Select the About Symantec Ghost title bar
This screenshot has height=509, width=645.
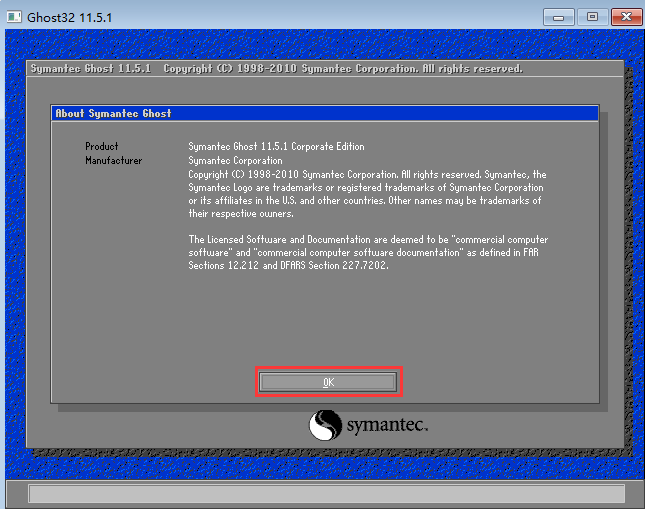click(325, 114)
